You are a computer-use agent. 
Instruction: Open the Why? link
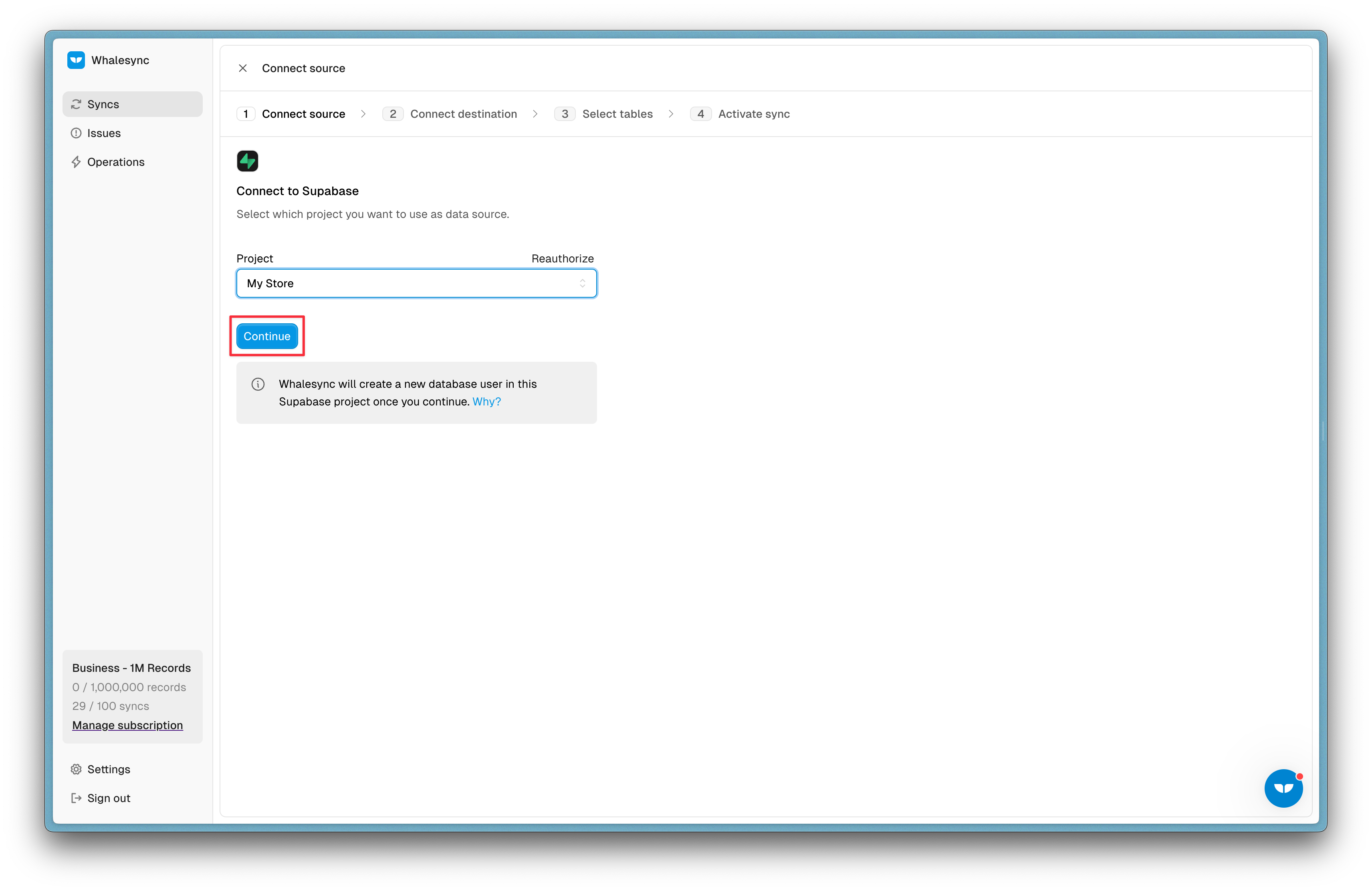click(486, 402)
